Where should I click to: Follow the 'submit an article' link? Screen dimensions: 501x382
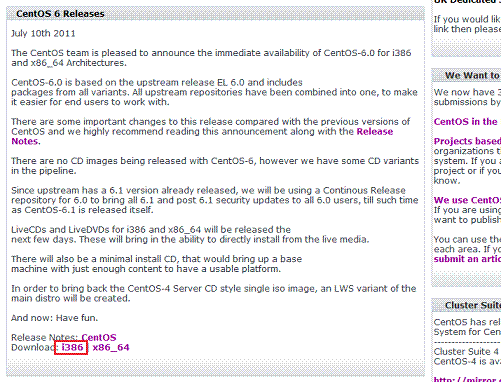[x=467, y=259]
